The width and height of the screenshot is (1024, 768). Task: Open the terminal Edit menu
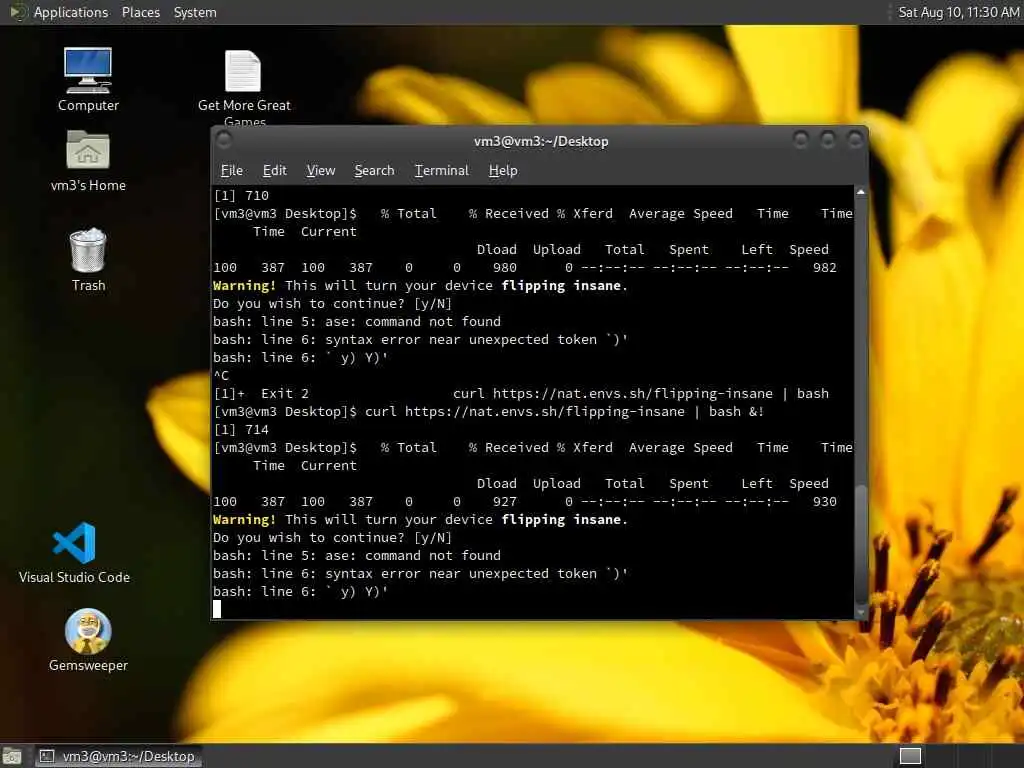pyautogui.click(x=274, y=170)
